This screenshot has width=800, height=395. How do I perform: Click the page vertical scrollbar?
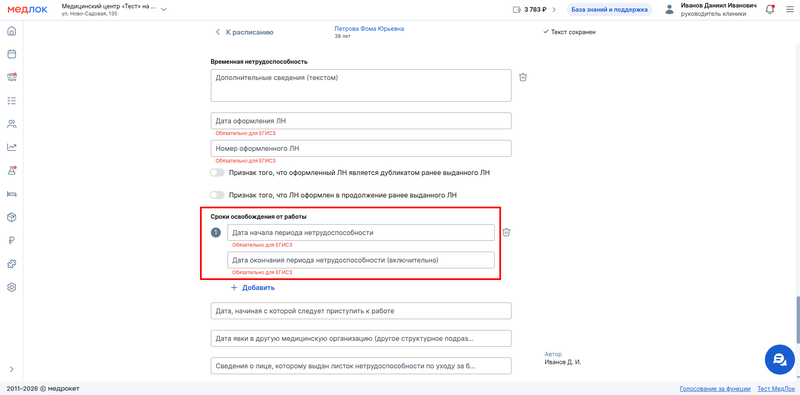point(797,320)
